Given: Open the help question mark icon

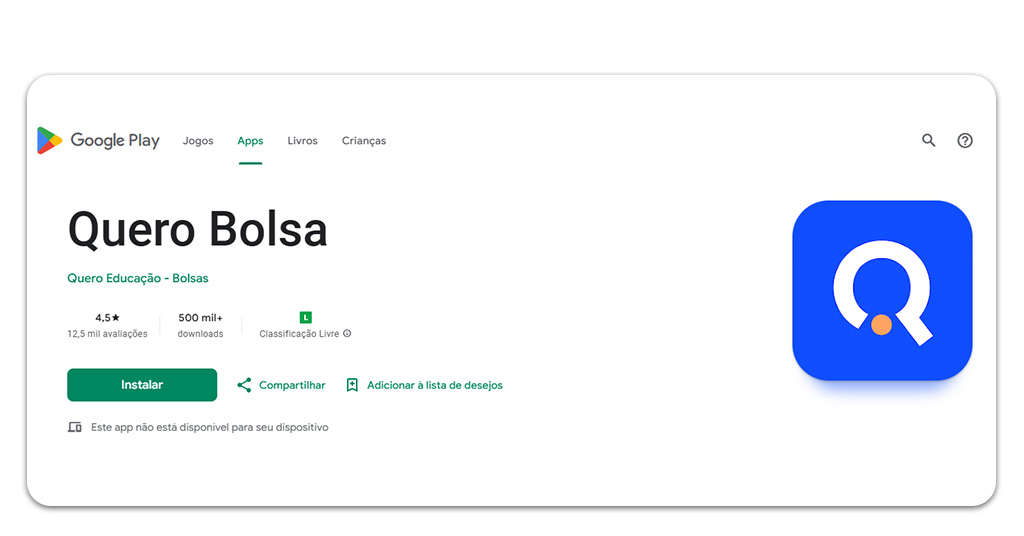Looking at the screenshot, I should tap(965, 141).
